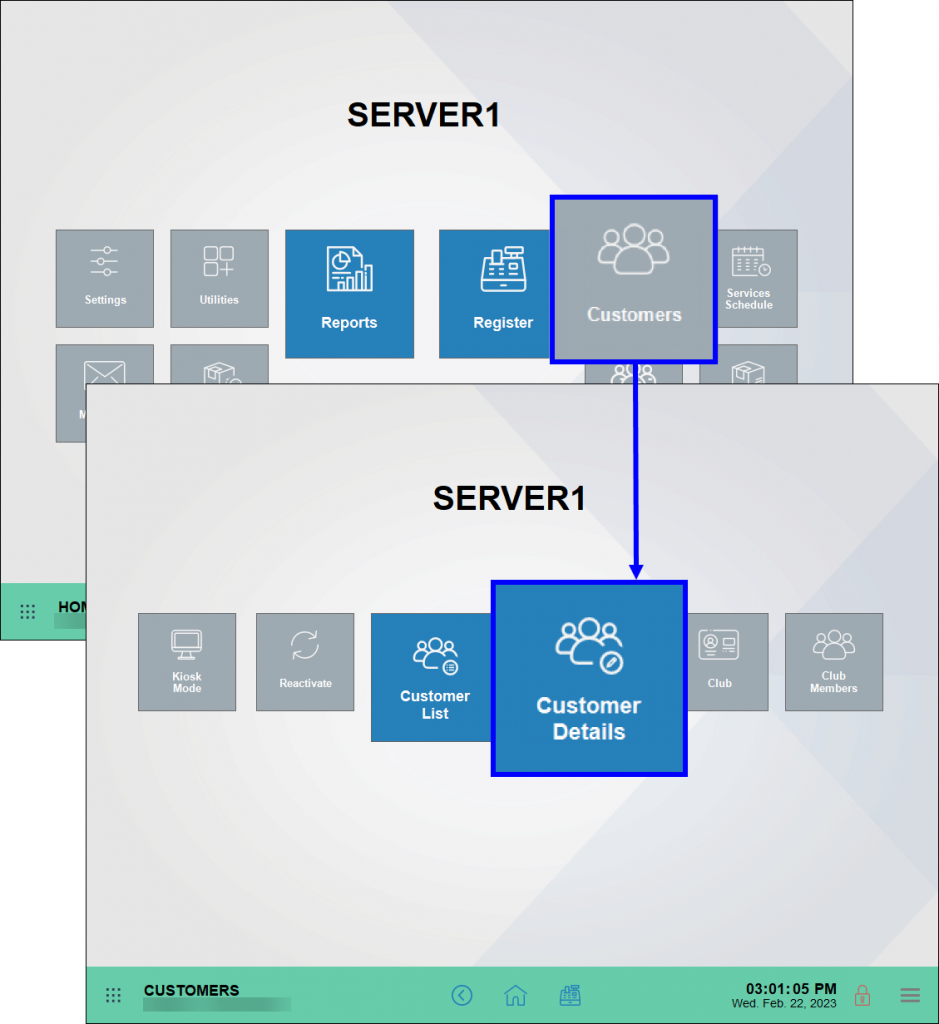The width and height of the screenshot is (939, 1024).
Task: Open the app grid beside CUSTOMERS label
Action: point(114,995)
